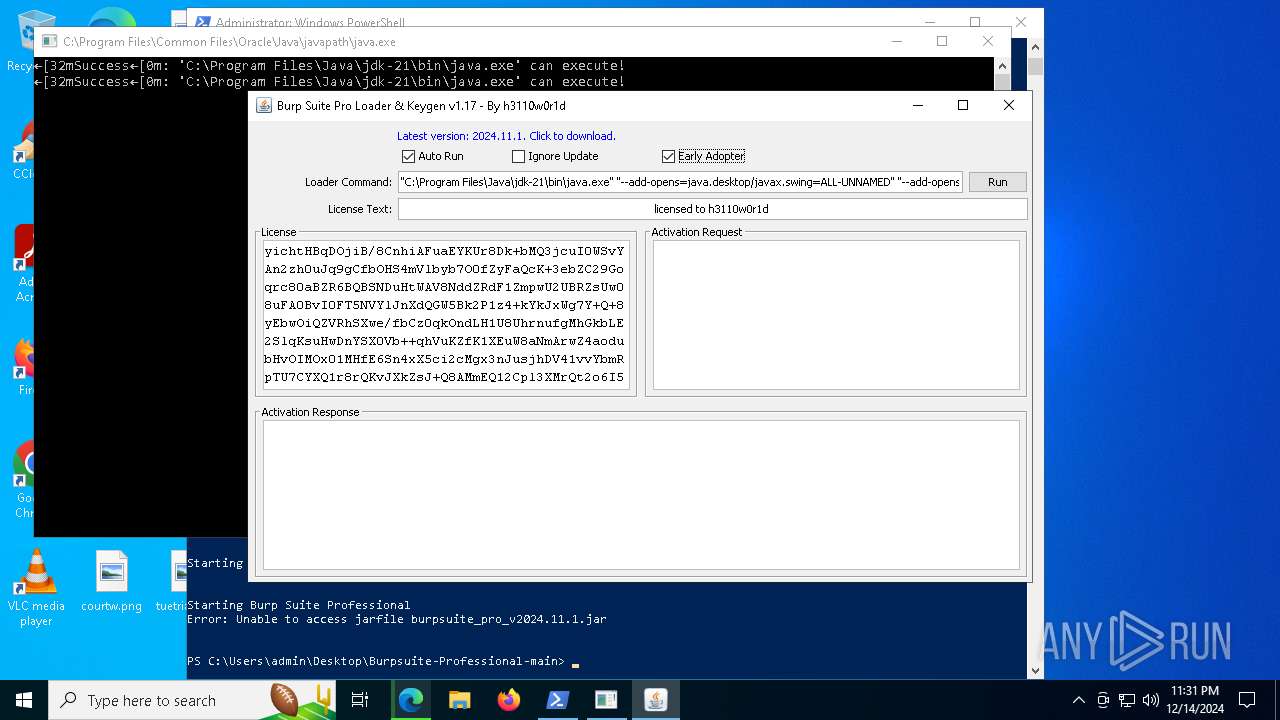Click the 'Error: Unable to access jarfile' line
This screenshot has height=720, width=1280.
396,619
